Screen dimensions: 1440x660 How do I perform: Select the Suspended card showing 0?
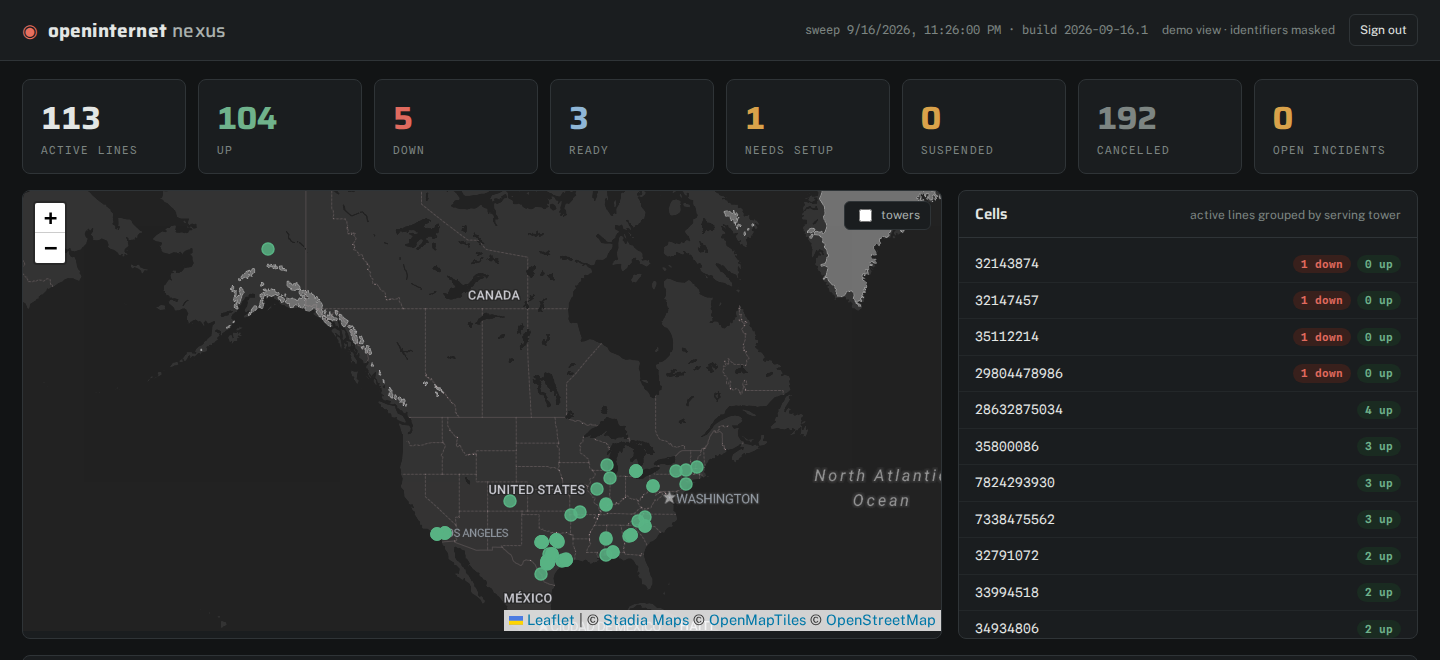coord(984,126)
